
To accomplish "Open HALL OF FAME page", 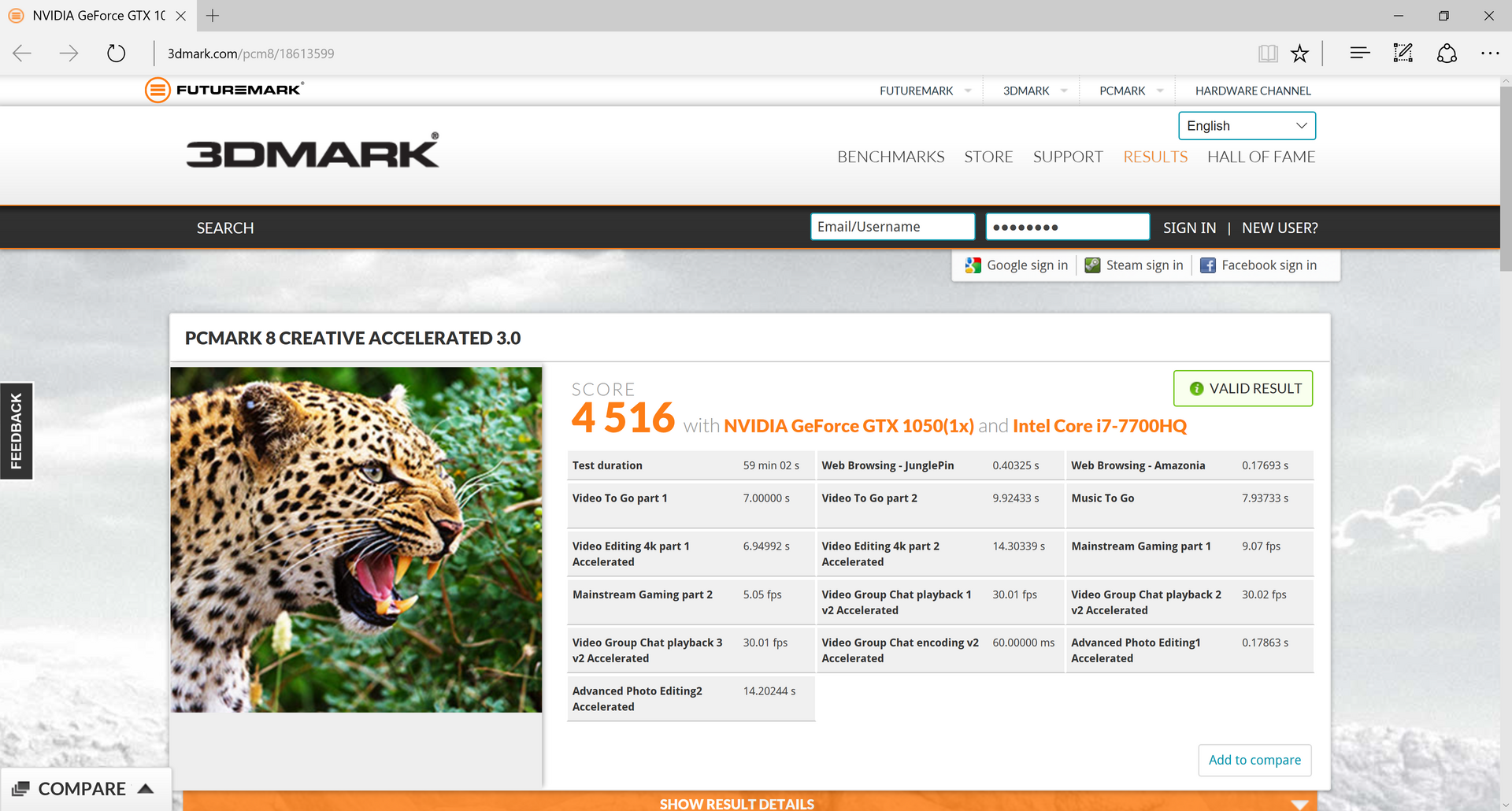I will coord(1261,157).
